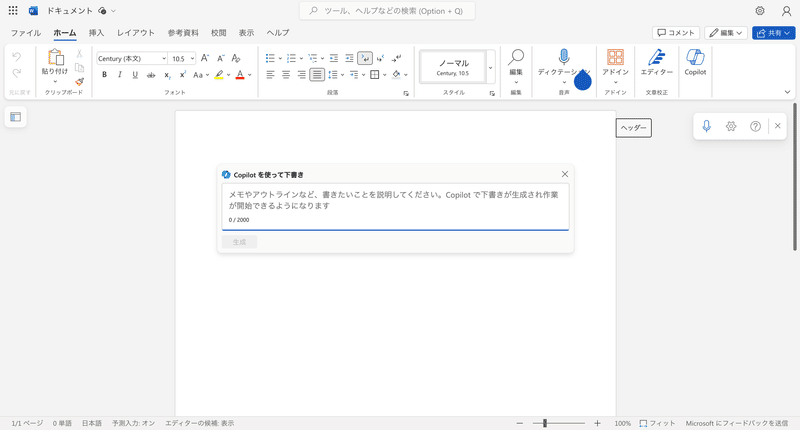This screenshot has width=800, height=430.
Task: Expand the Add-ins アドイン dropdown
Action: [615, 82]
